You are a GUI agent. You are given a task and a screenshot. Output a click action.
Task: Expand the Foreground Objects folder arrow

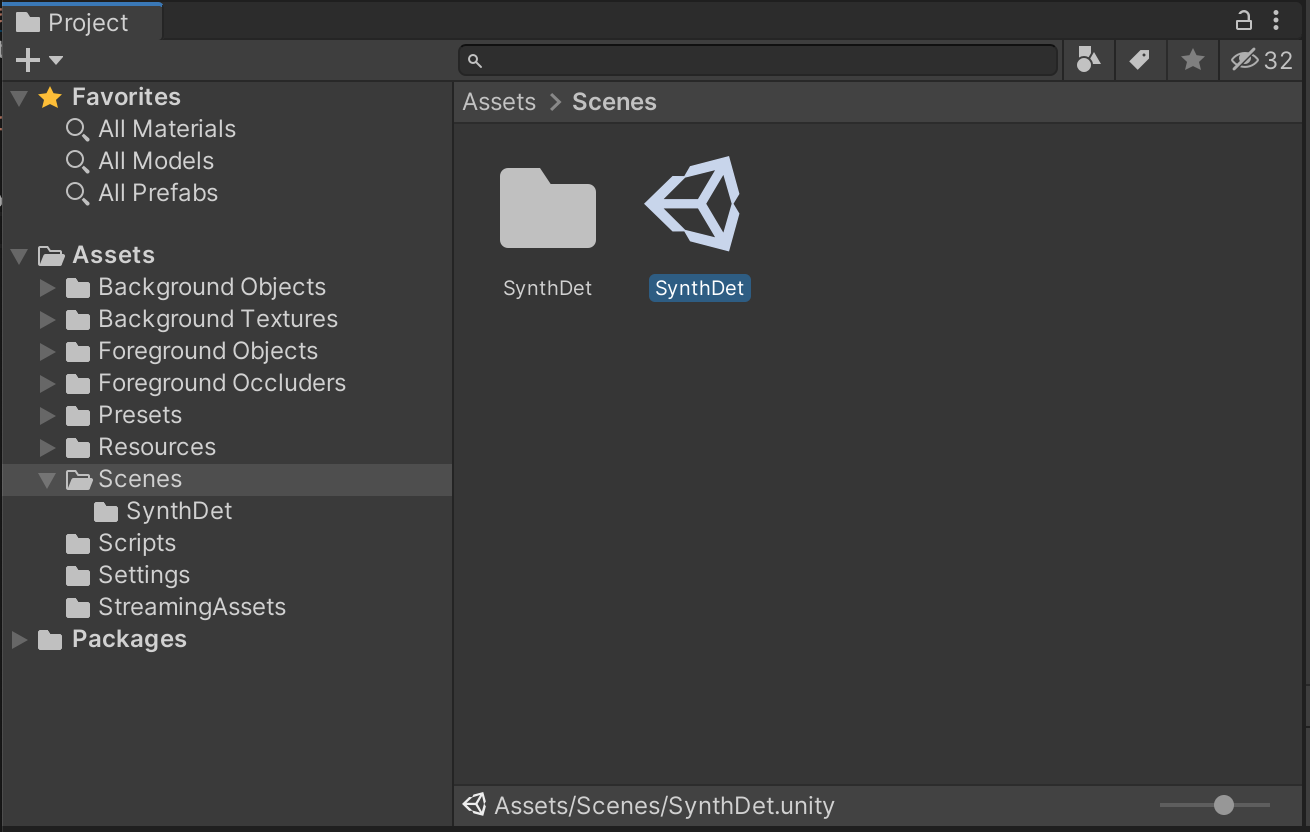(47, 352)
